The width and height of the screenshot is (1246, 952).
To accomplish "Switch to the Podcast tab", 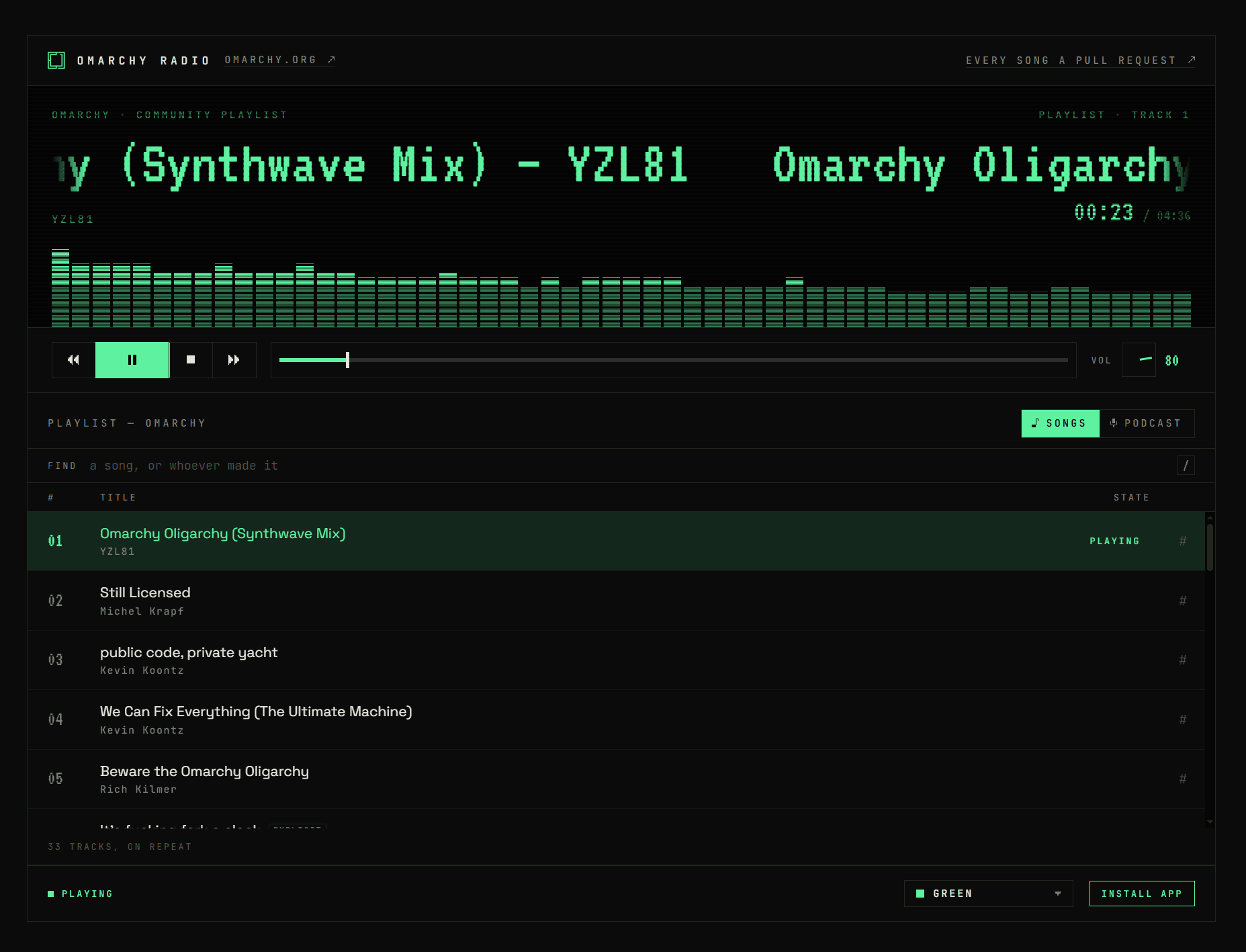I will (x=1147, y=423).
